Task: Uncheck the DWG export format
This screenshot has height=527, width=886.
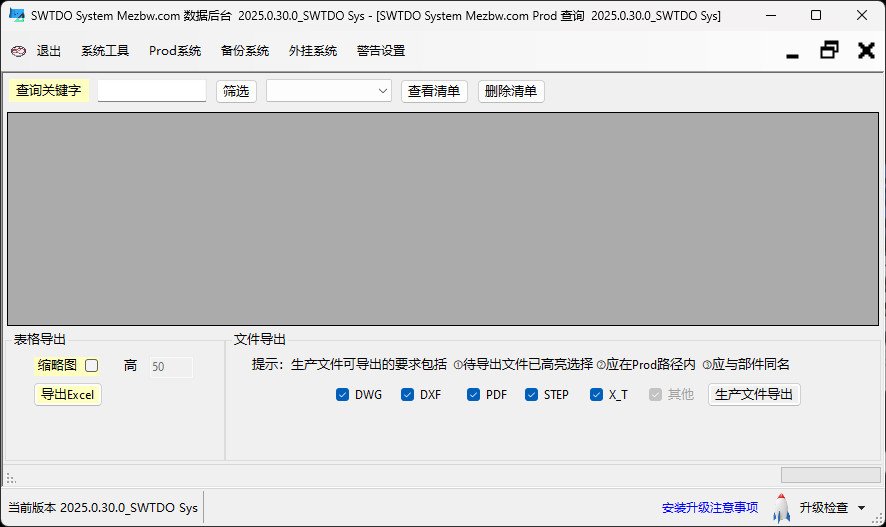Action: click(343, 394)
